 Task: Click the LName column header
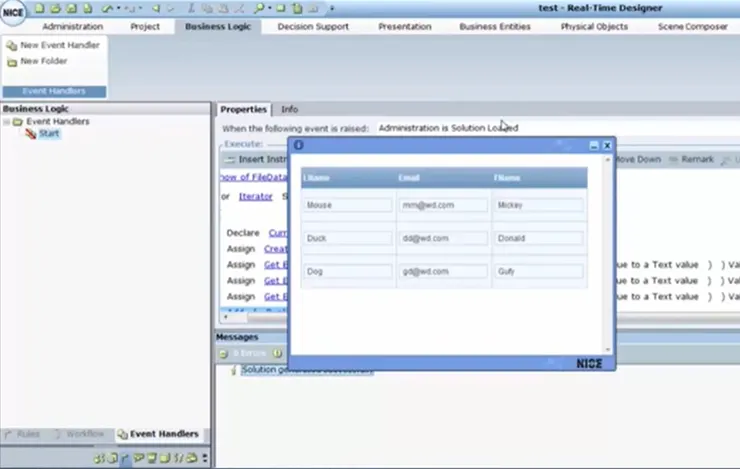349,178
